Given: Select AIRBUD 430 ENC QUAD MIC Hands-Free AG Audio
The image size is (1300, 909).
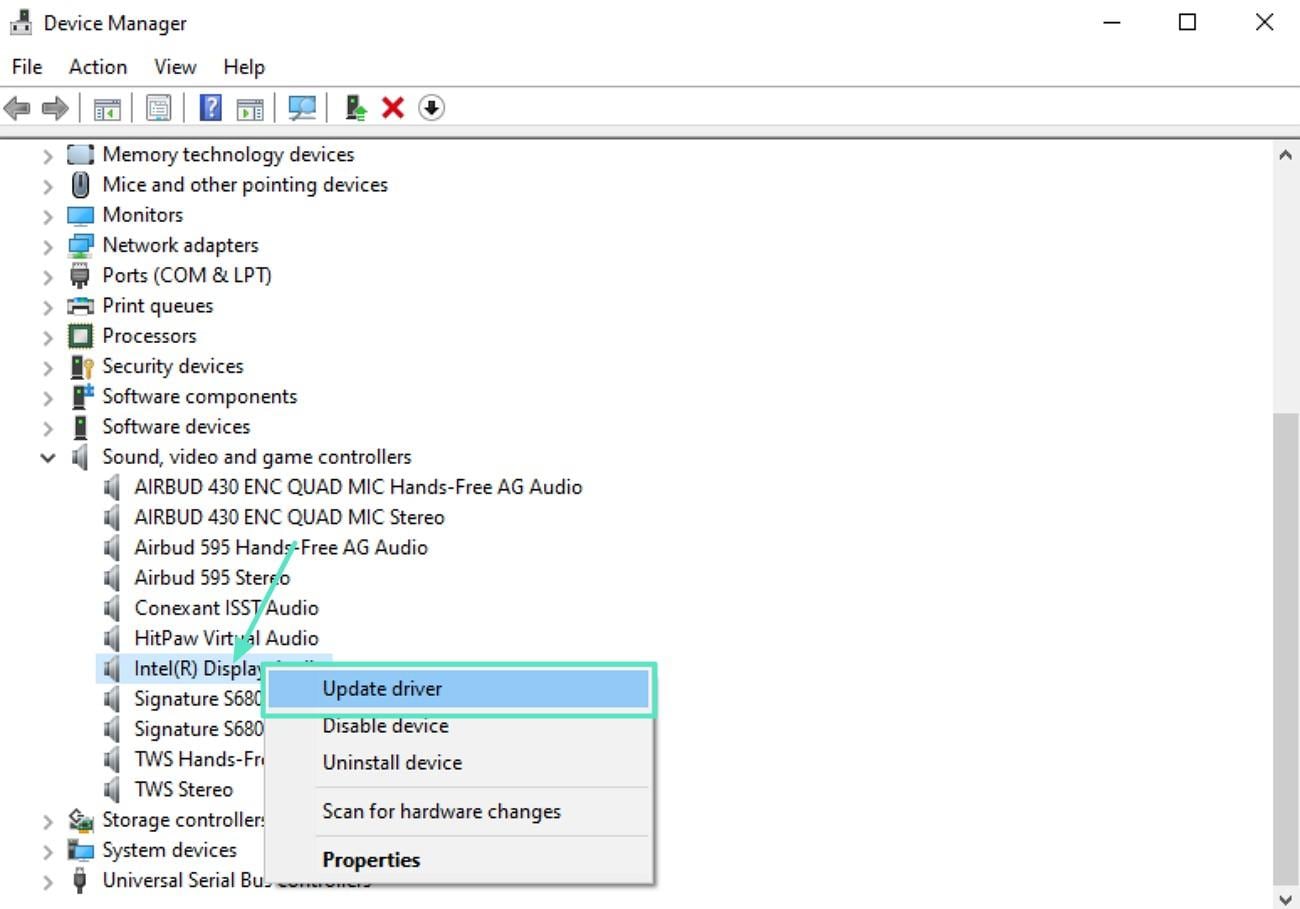Looking at the screenshot, I should point(358,487).
